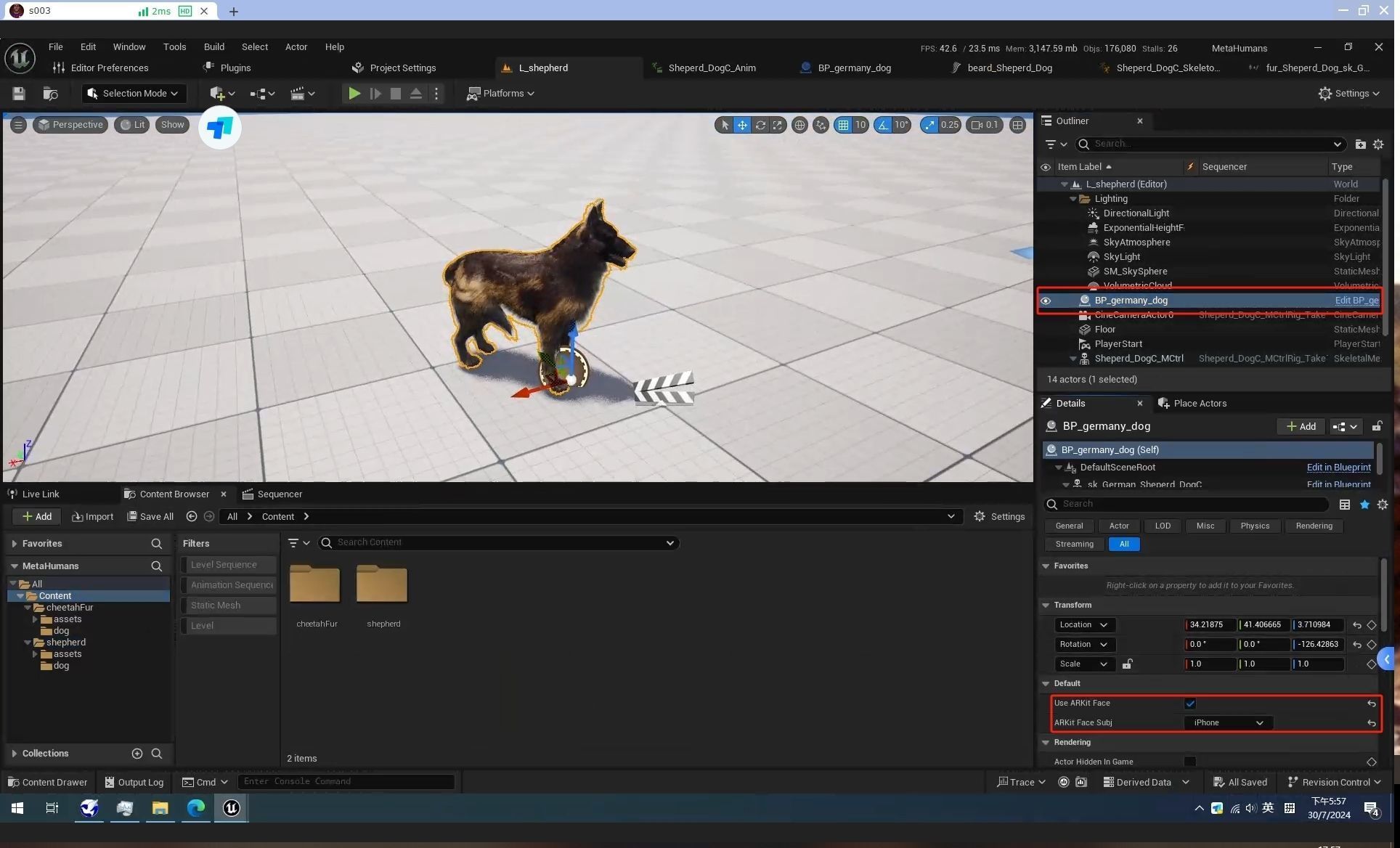The height and width of the screenshot is (848, 1400).
Task: Click the Enter Console Command field
Action: point(346,782)
